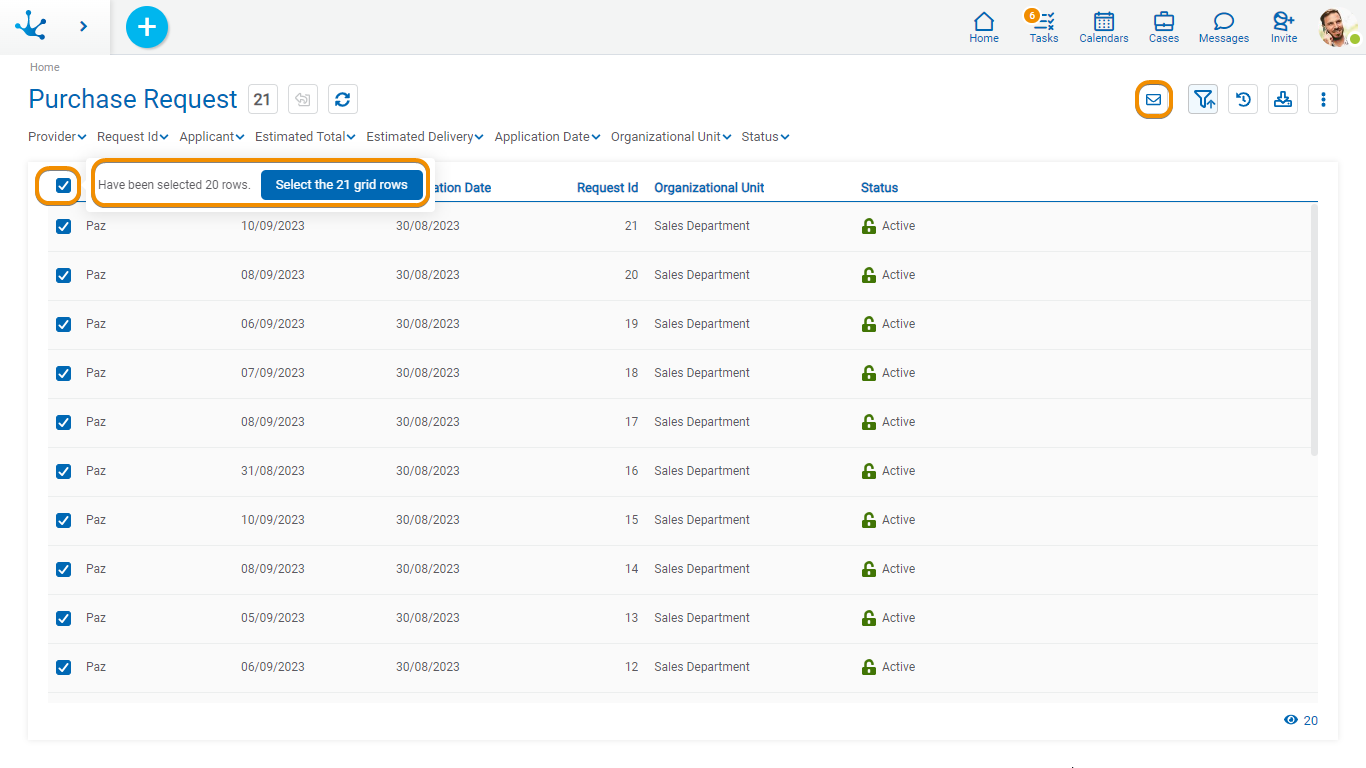Open Tasks in the top navigation
The width and height of the screenshot is (1366, 768).
[1043, 27]
